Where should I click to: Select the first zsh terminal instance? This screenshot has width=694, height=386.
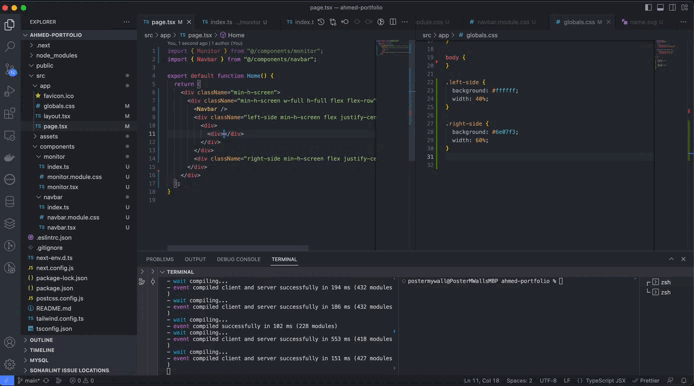click(661, 282)
